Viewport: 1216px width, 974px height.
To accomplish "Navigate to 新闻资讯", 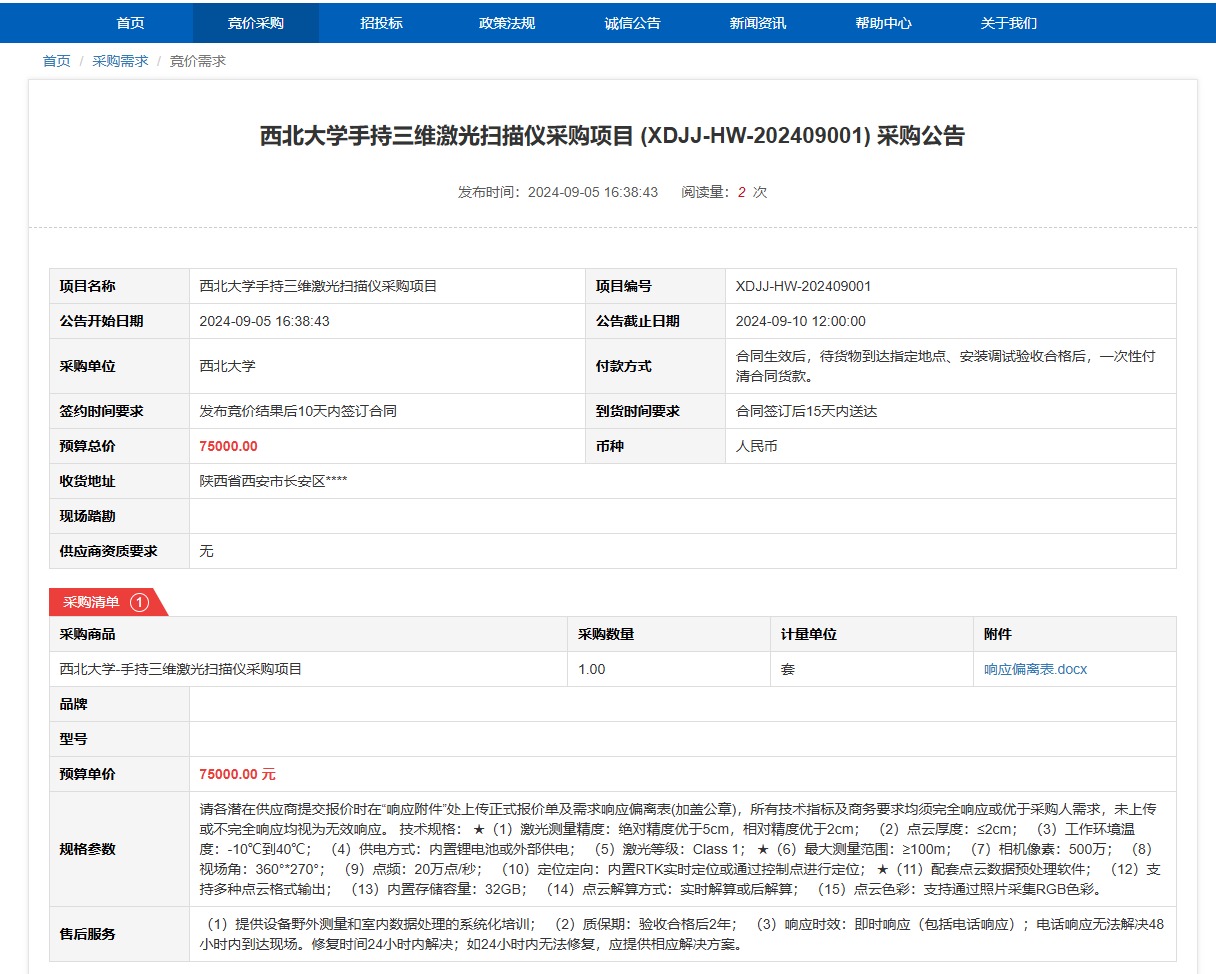I will tap(757, 23).
